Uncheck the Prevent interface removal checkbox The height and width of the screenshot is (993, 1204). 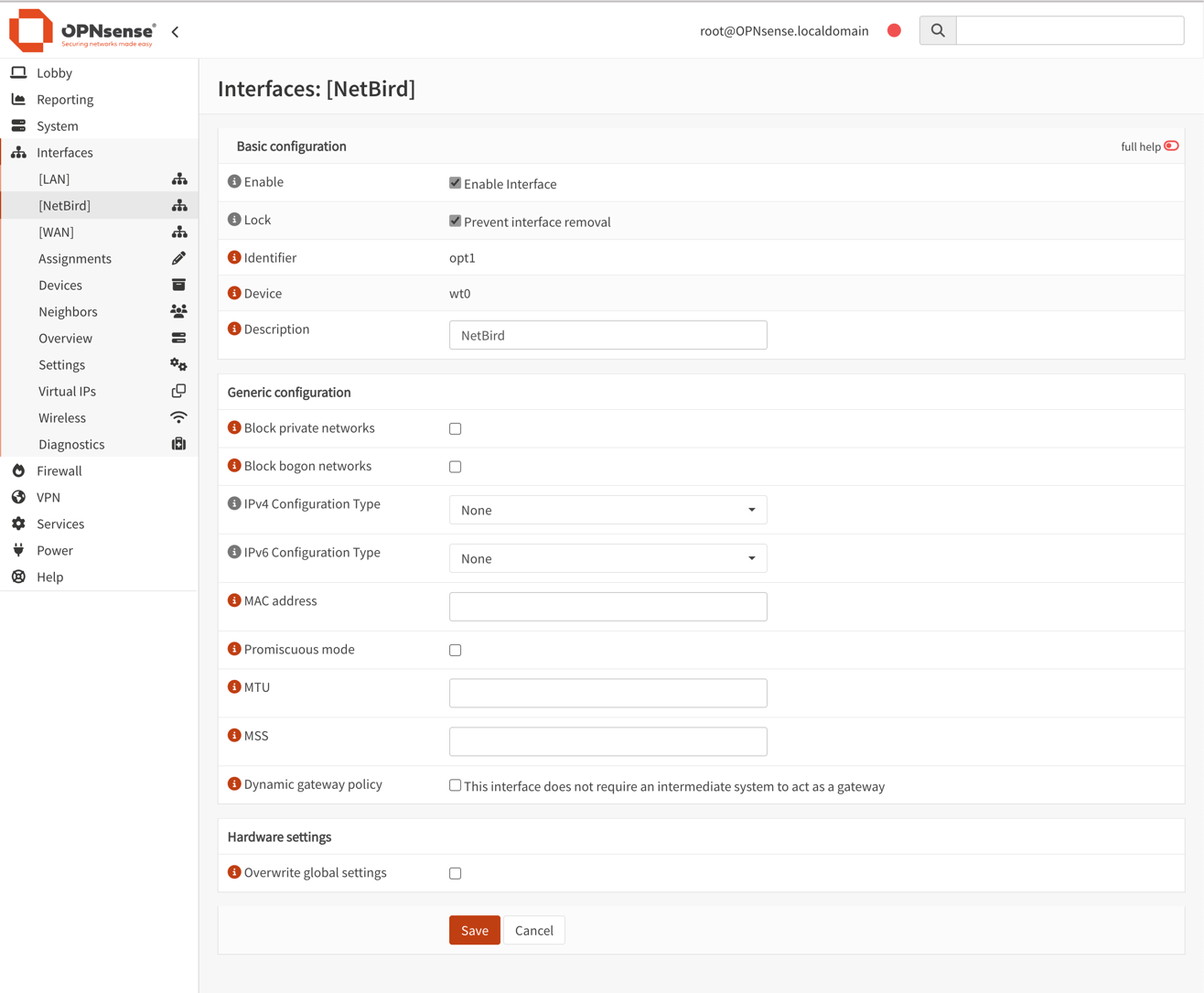pyautogui.click(x=456, y=221)
